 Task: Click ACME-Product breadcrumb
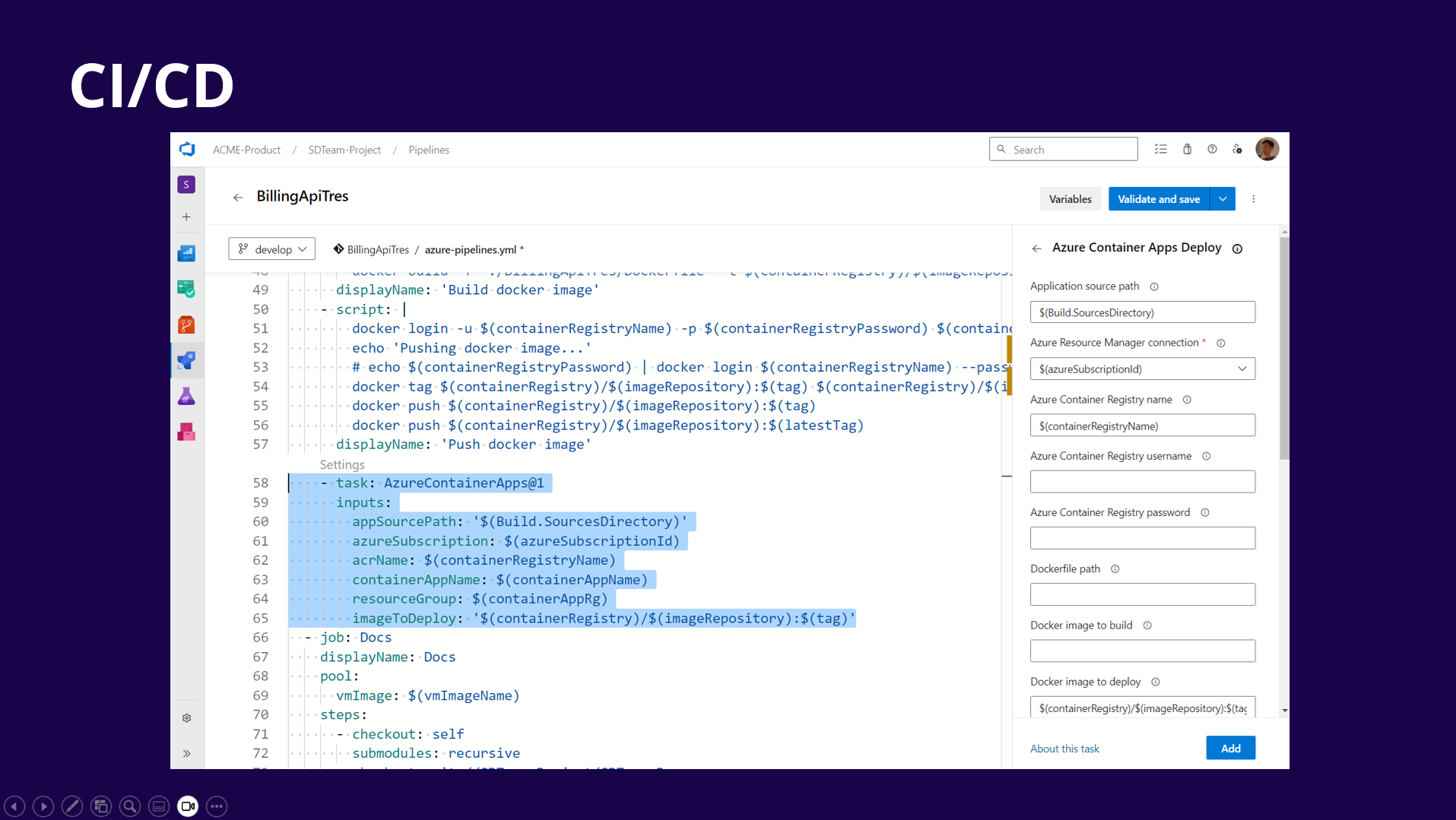click(x=246, y=150)
